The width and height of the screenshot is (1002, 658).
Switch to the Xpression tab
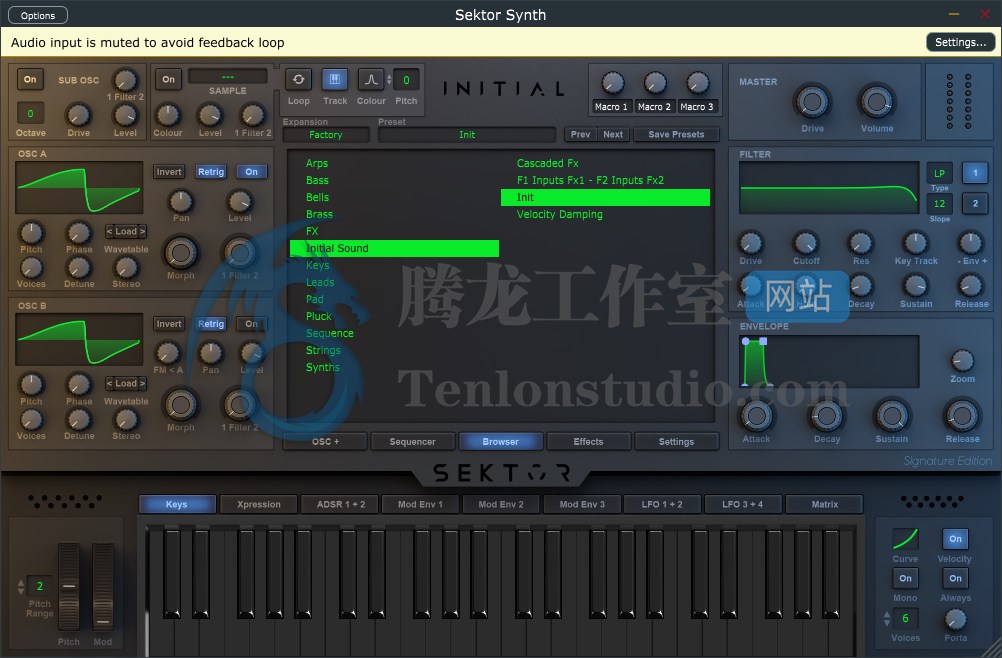point(259,504)
